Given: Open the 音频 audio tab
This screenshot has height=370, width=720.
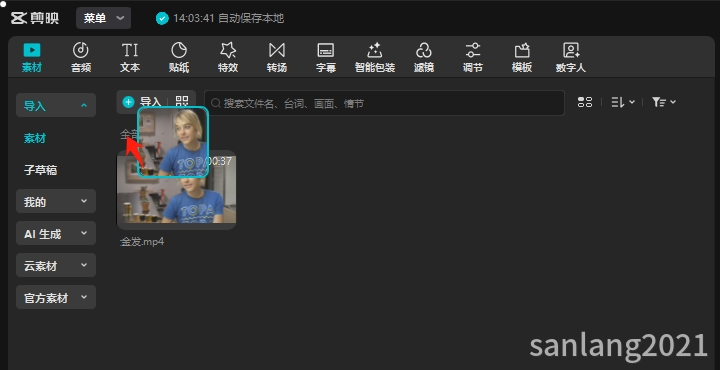Looking at the screenshot, I should coord(81,57).
